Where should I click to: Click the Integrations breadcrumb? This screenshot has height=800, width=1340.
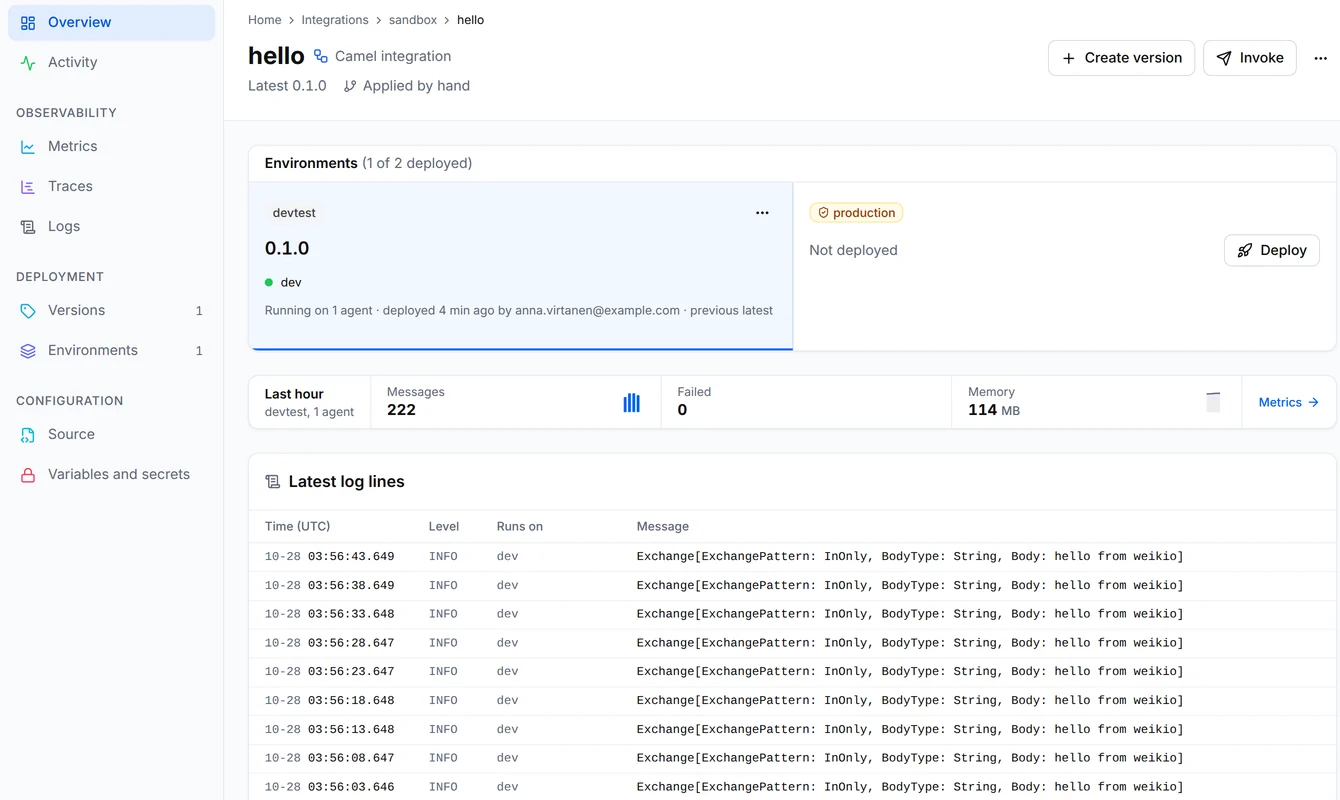(335, 20)
